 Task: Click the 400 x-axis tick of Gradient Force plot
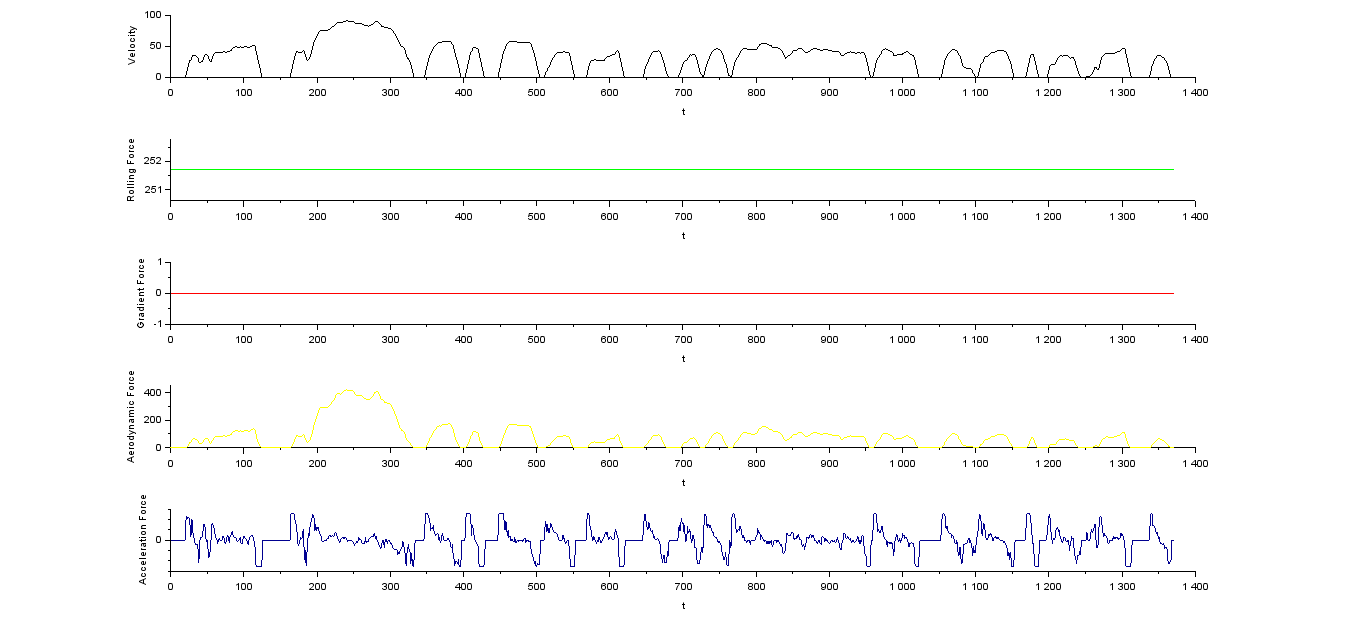pos(463,339)
